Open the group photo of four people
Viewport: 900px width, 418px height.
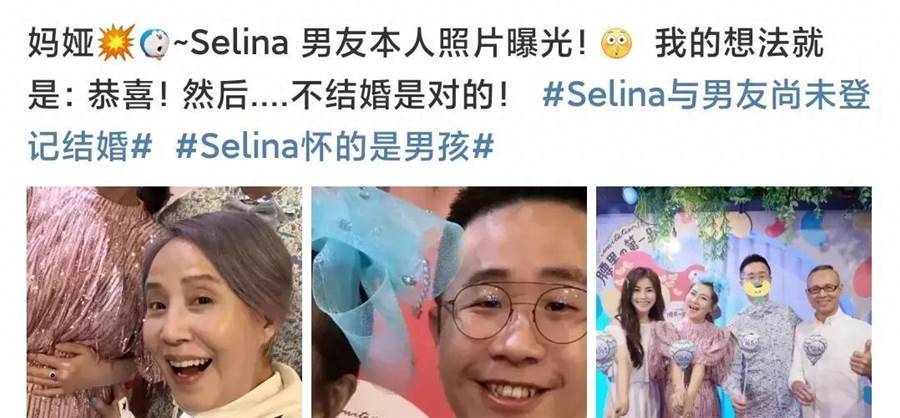coord(734,302)
